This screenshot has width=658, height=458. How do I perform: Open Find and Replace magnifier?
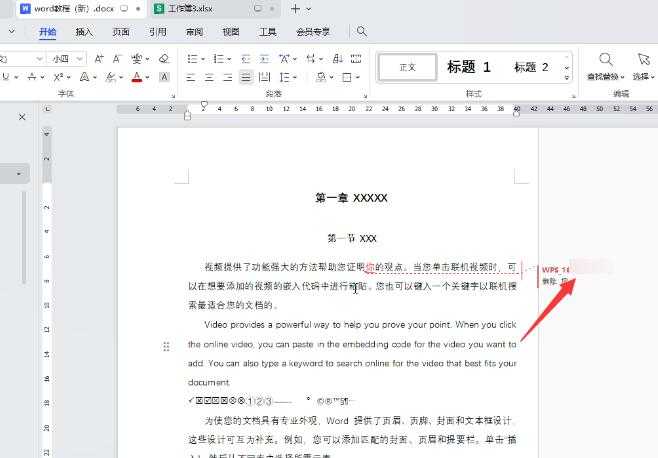(x=606, y=59)
